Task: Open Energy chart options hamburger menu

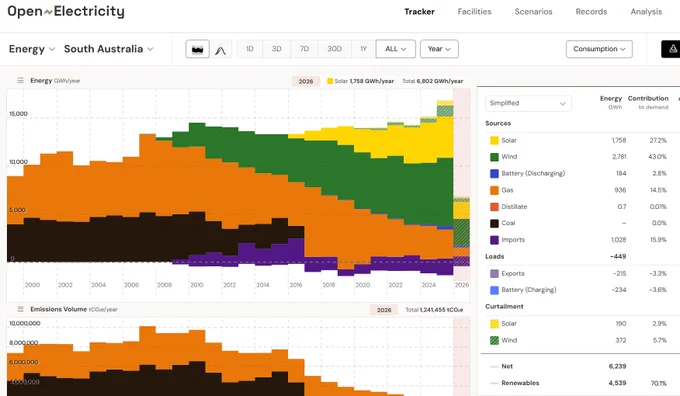Action: pyautogui.click(x=20, y=80)
